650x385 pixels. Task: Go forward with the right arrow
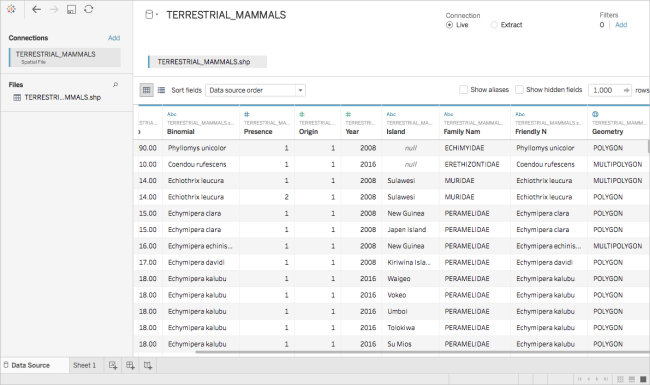pyautogui.click(x=54, y=9)
